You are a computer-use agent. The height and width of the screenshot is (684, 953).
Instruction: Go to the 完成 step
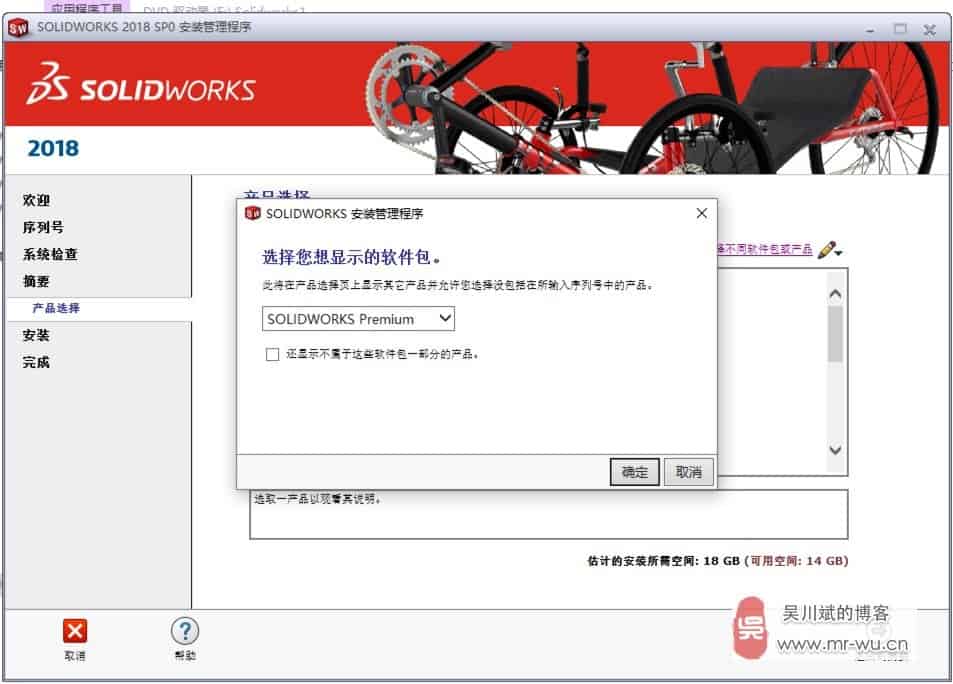pos(36,362)
